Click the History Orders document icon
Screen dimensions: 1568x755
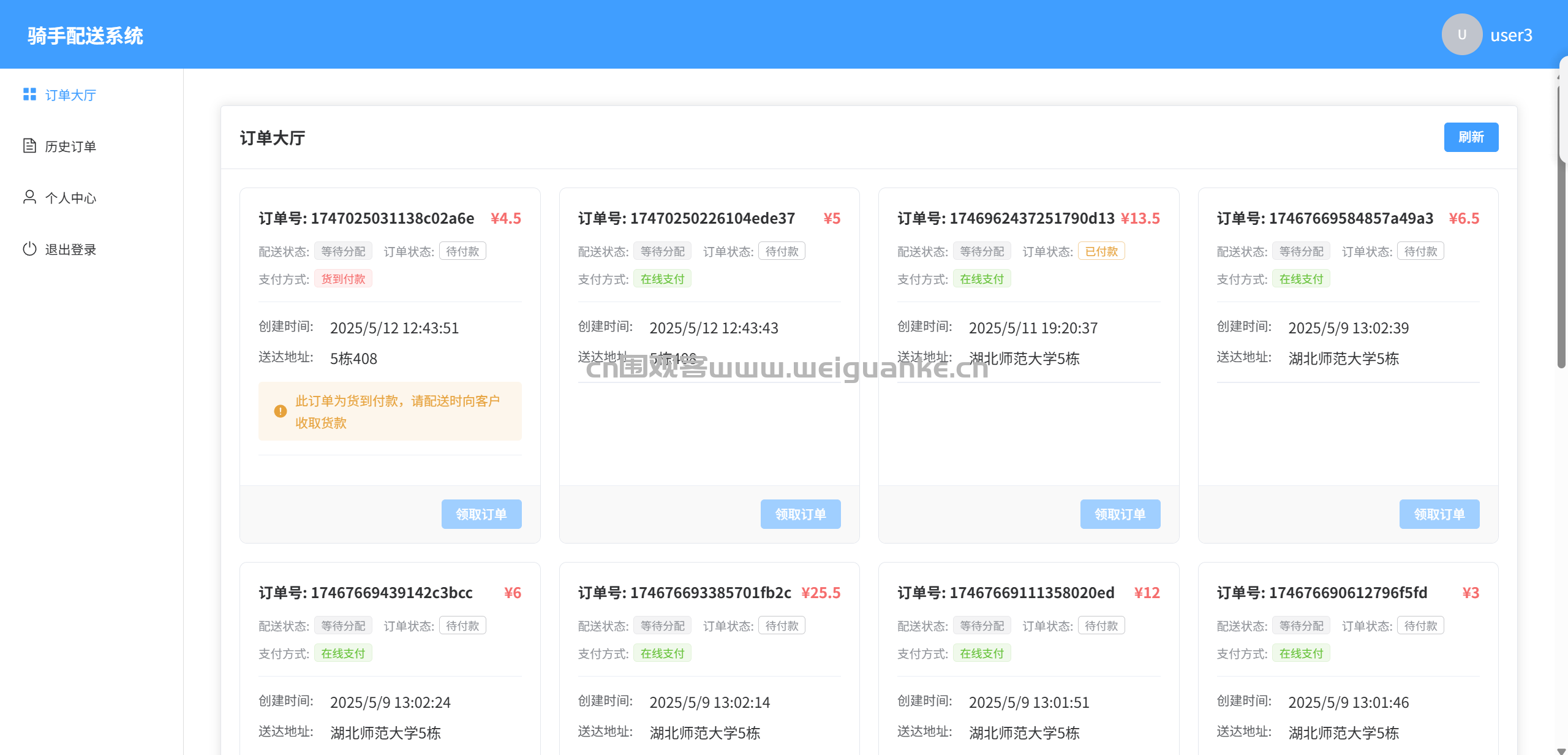(x=29, y=146)
